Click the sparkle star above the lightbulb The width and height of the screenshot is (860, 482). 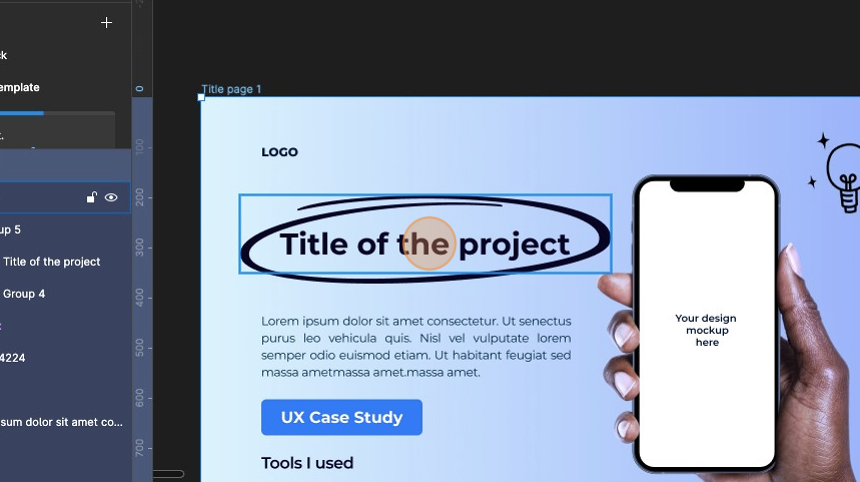click(823, 140)
